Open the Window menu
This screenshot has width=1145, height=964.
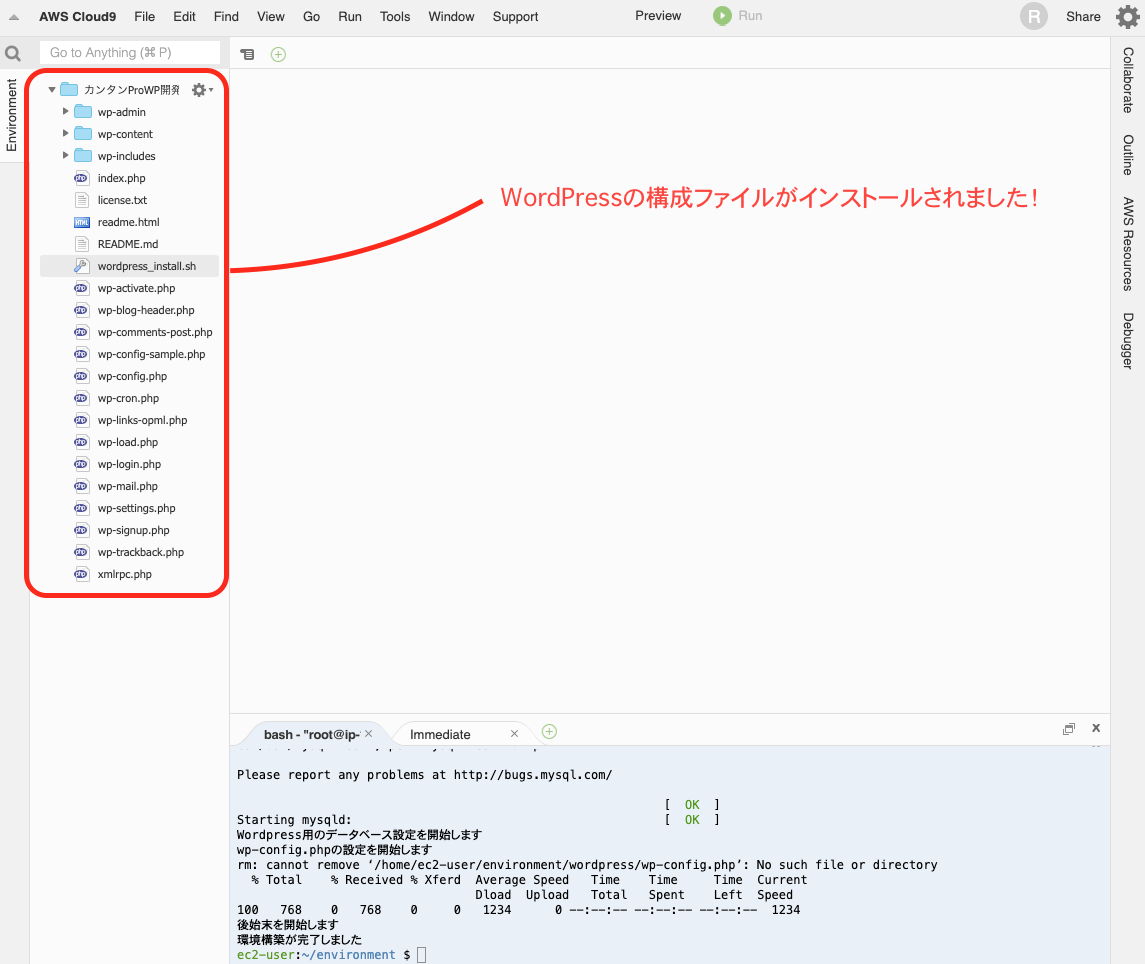pyautogui.click(x=451, y=17)
